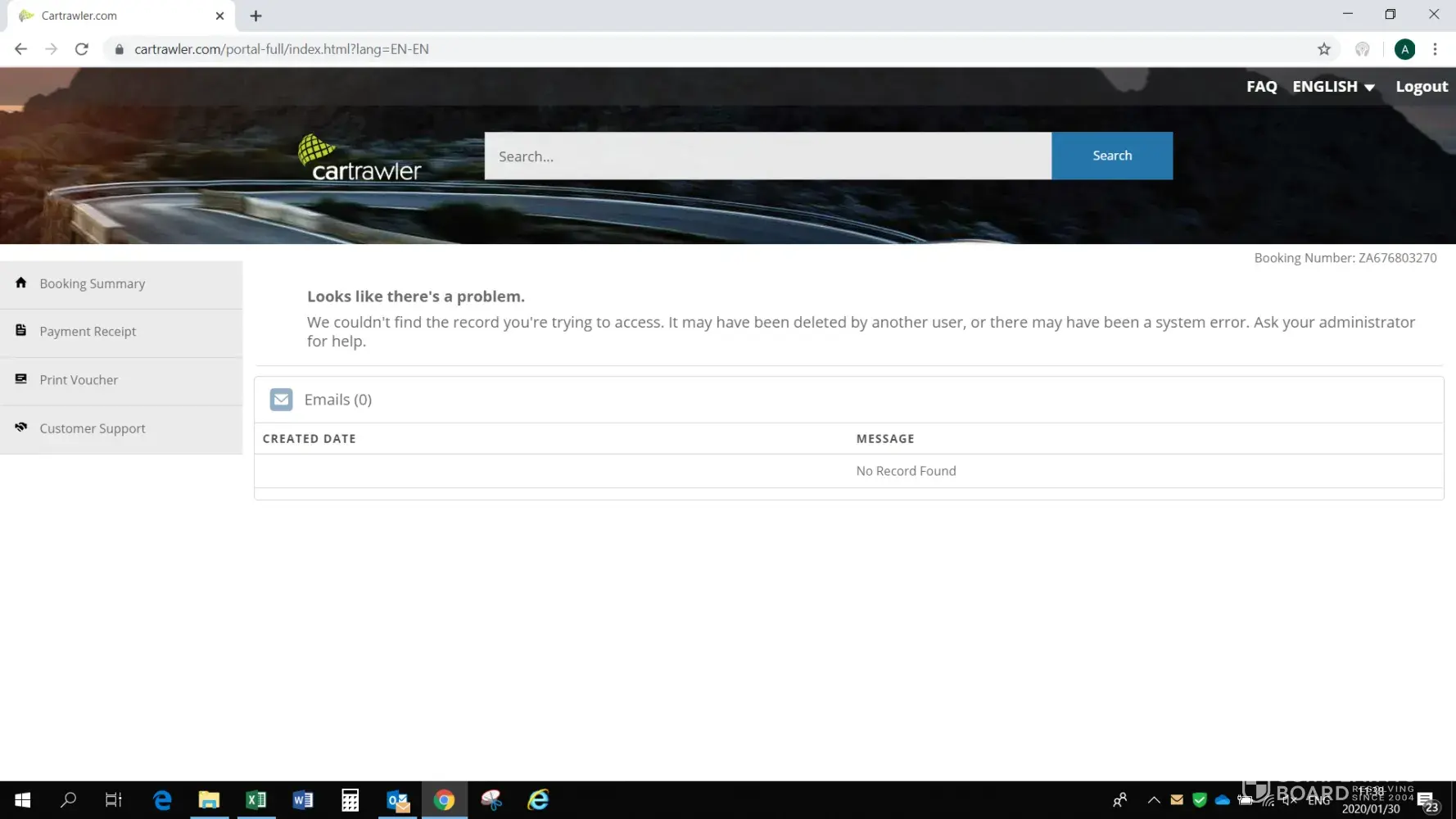This screenshot has height=819, width=1456.
Task: Click the Logout link
Action: click(1421, 87)
